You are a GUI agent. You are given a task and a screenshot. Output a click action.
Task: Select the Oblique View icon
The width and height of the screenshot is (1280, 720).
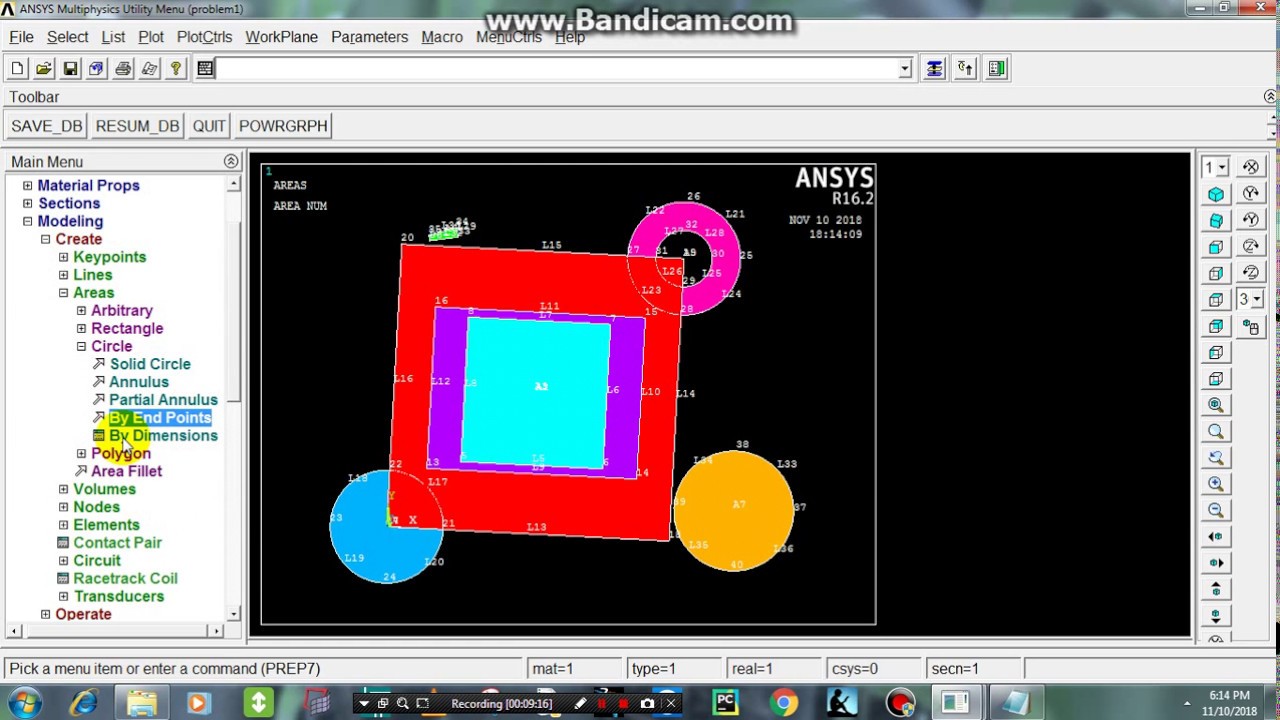pos(1216,220)
